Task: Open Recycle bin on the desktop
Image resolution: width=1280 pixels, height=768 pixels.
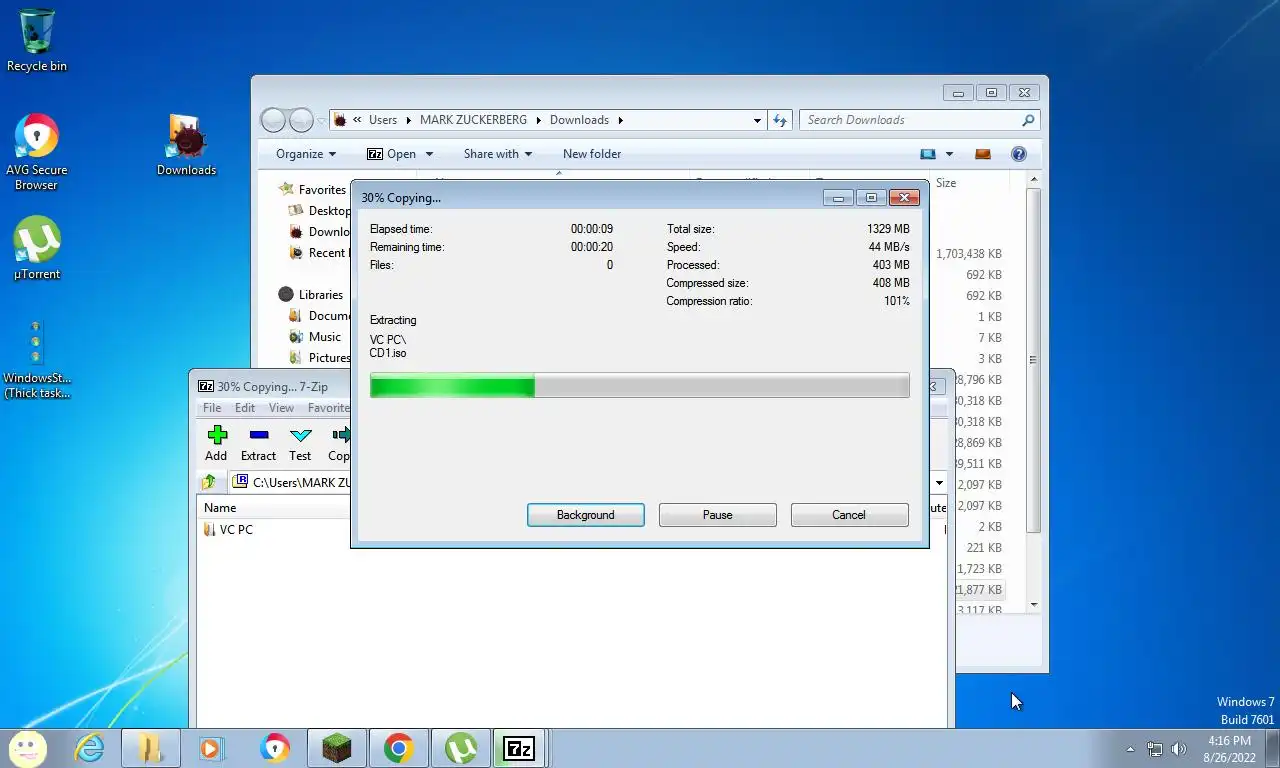Action: 37,41
